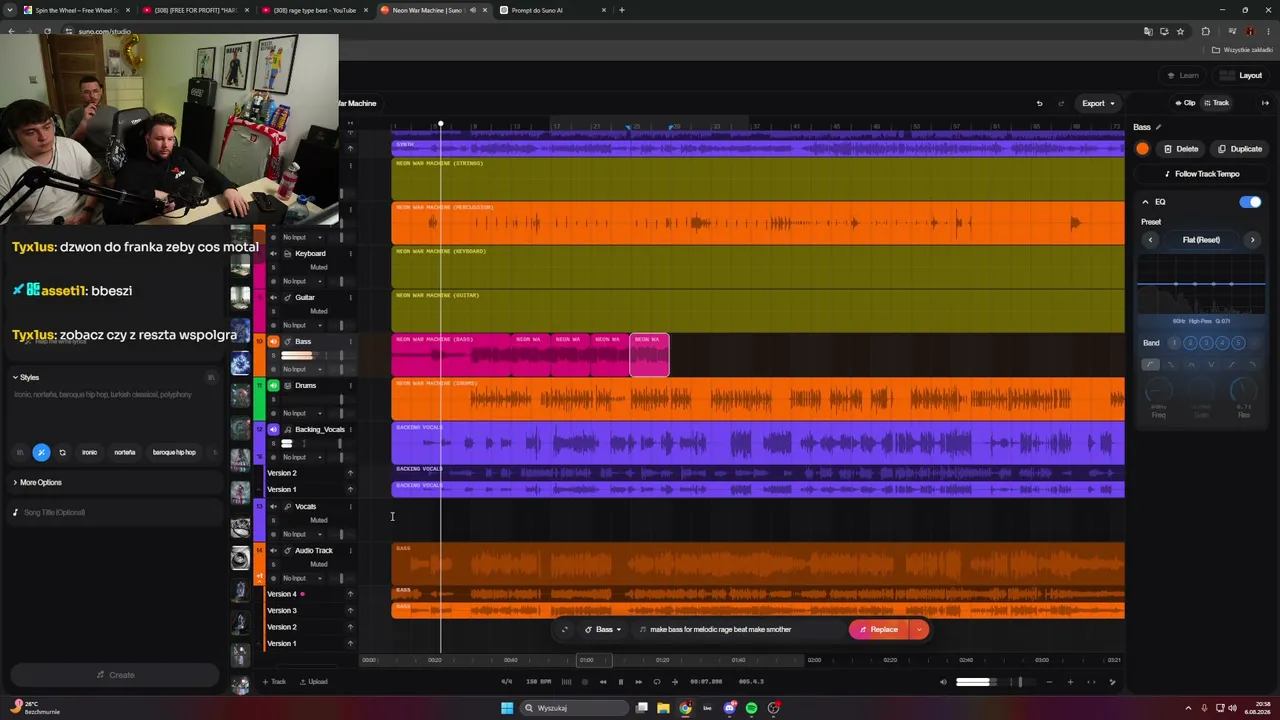Zoom out the timeline with minus

pyautogui.click(x=1049, y=682)
